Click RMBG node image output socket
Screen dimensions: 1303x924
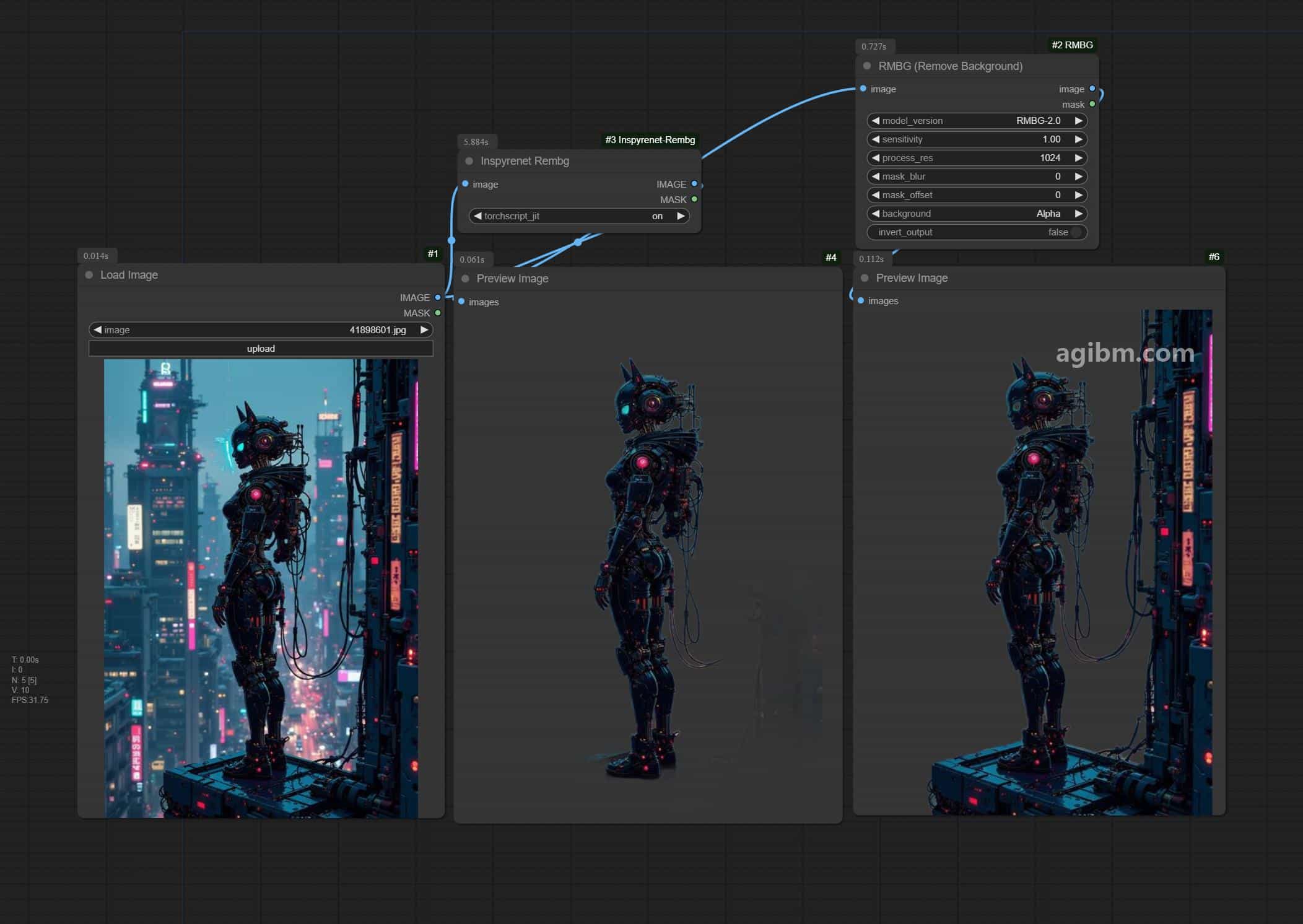point(1092,89)
